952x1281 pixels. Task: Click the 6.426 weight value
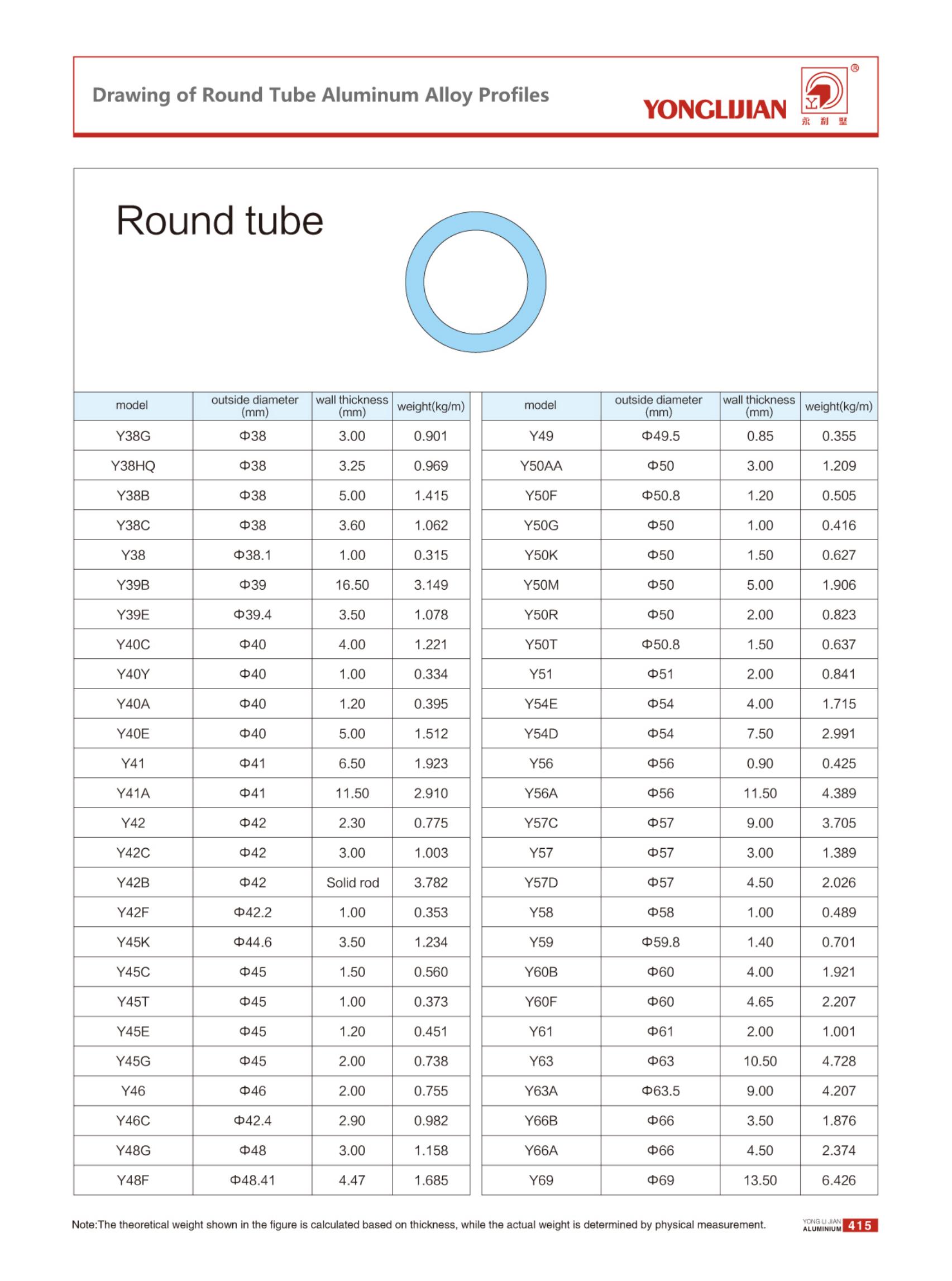(x=839, y=1180)
